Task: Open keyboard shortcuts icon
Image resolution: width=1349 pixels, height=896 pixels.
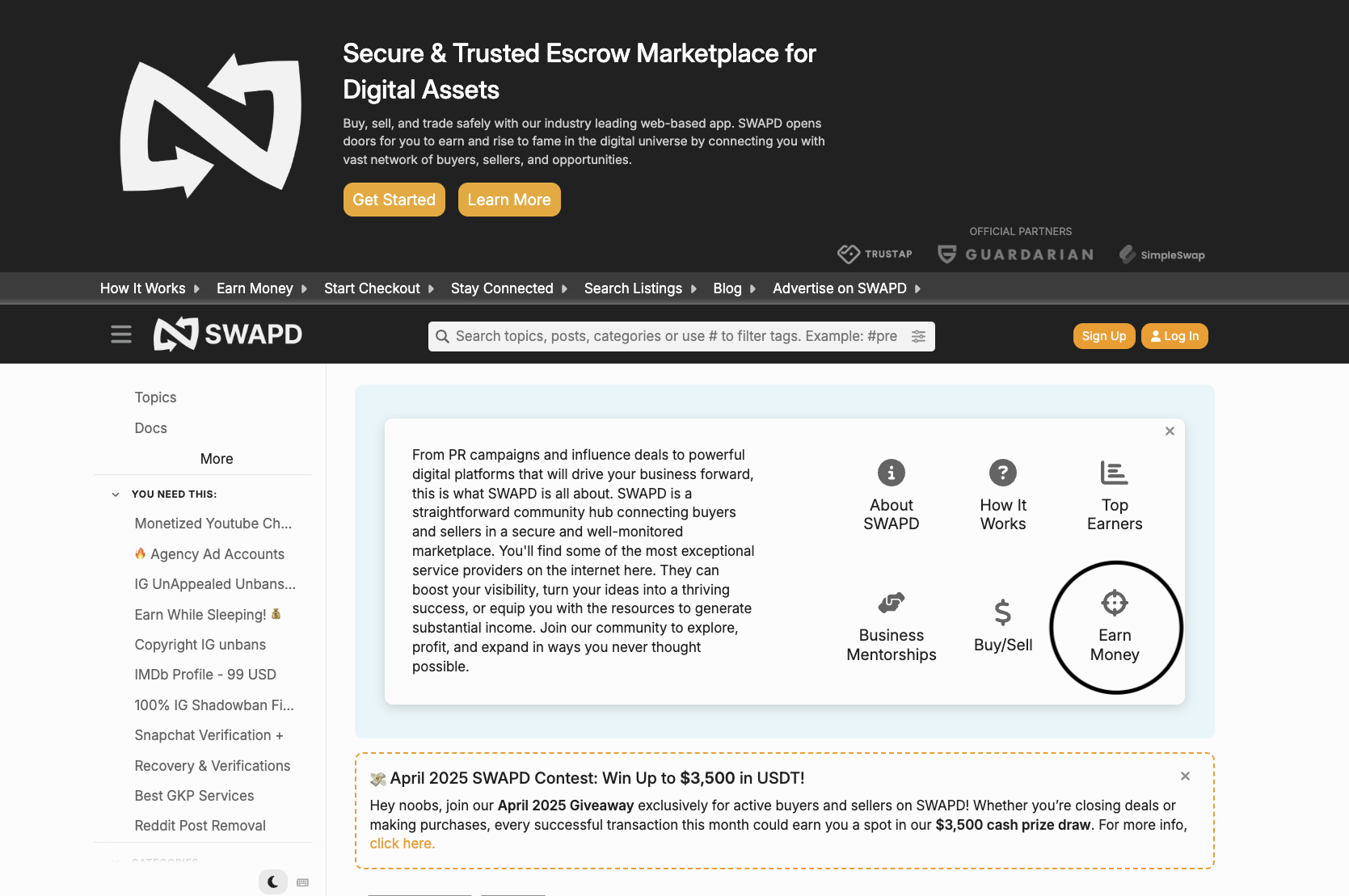Action: point(303,882)
